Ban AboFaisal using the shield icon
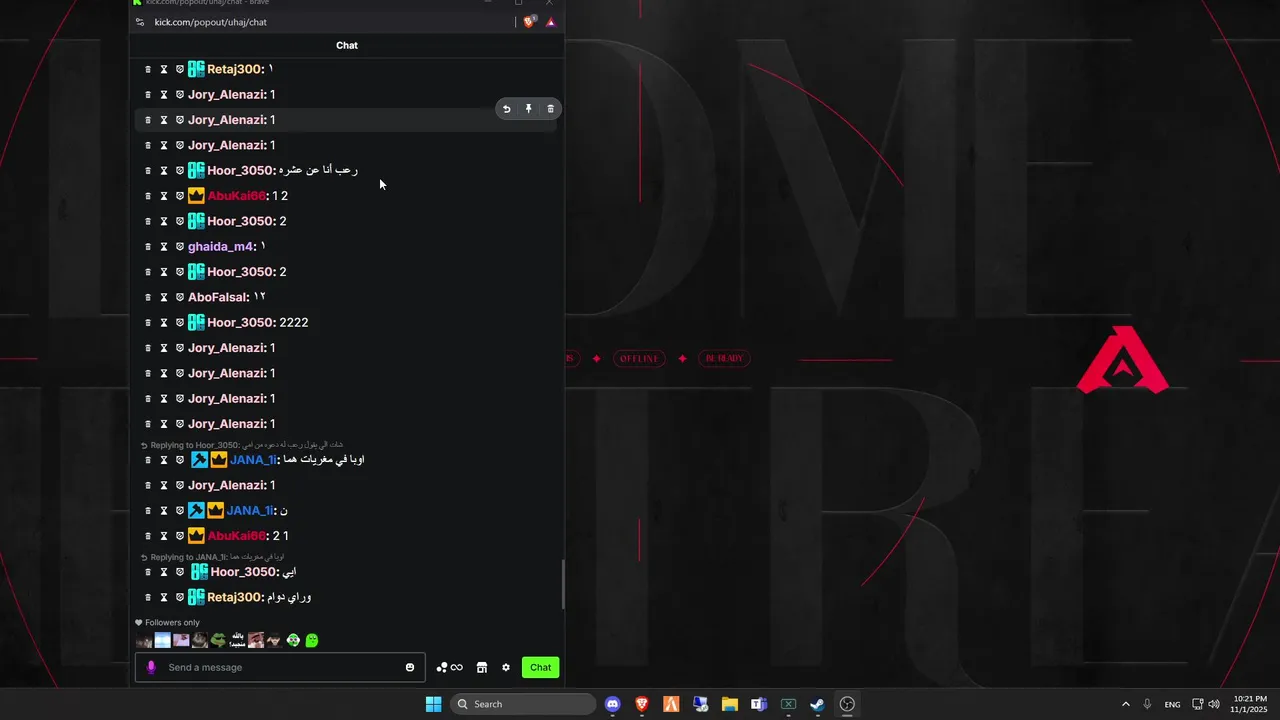Image resolution: width=1280 pixels, height=720 pixels. click(x=180, y=298)
